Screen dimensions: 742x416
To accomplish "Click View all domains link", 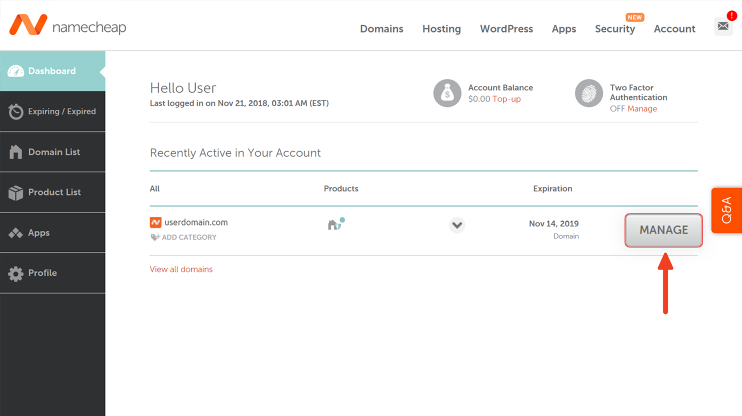I will click(x=181, y=269).
